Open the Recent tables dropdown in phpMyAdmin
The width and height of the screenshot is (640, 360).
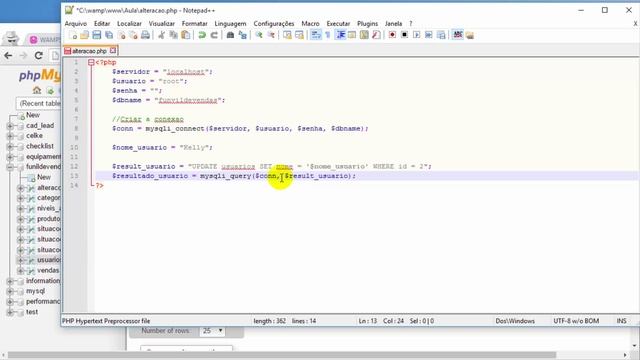point(39,104)
